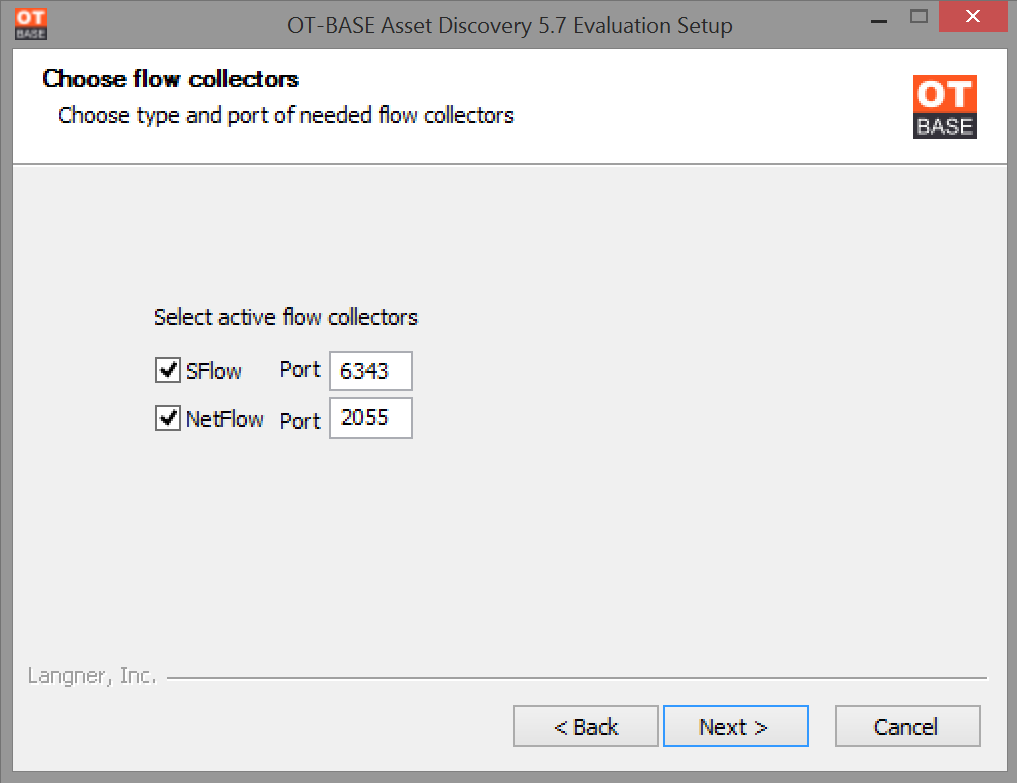Screen dimensions: 1017x783
Task: Focus the NetFlow port field showing 2055
Action: (x=370, y=418)
